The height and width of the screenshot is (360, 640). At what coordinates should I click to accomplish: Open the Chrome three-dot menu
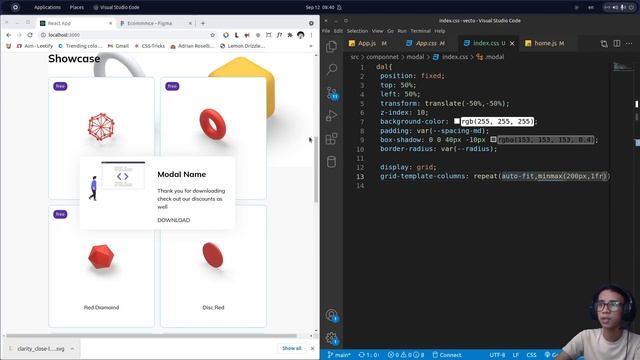pyautogui.click(x=311, y=35)
